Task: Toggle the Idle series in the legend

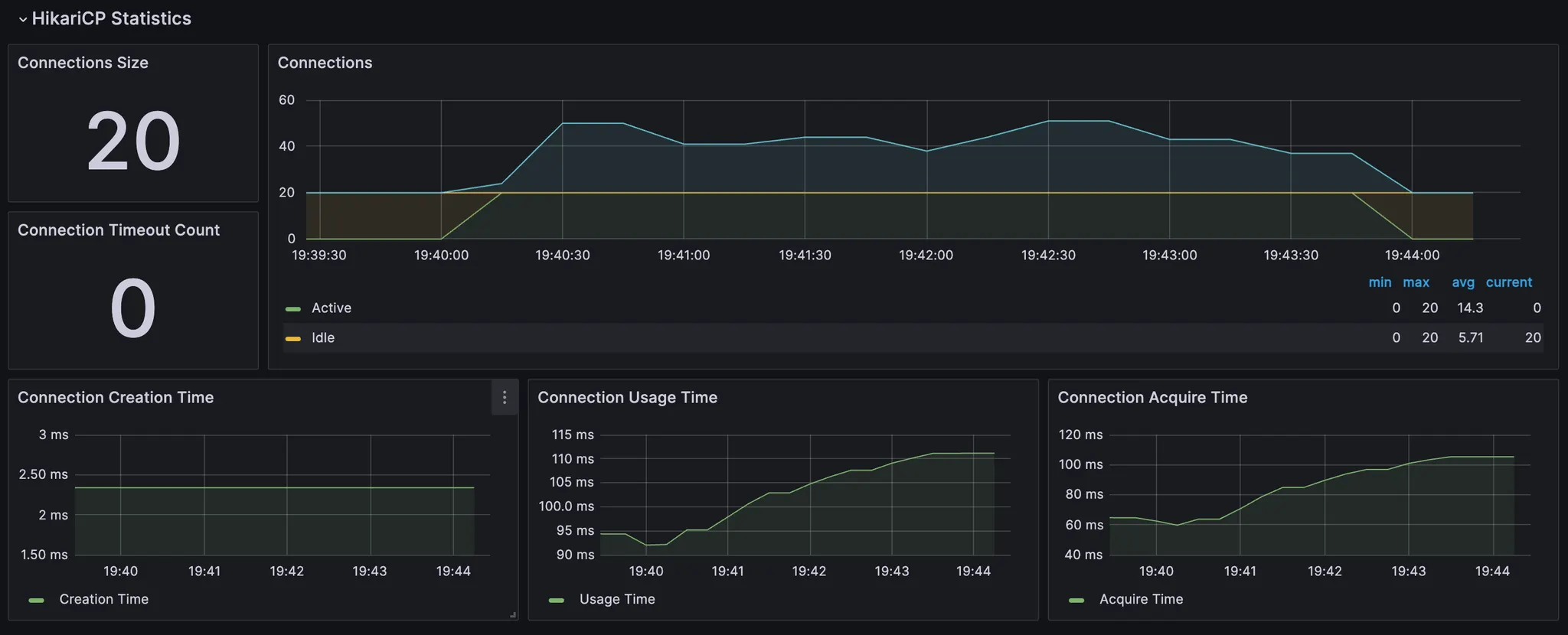Action: click(323, 338)
